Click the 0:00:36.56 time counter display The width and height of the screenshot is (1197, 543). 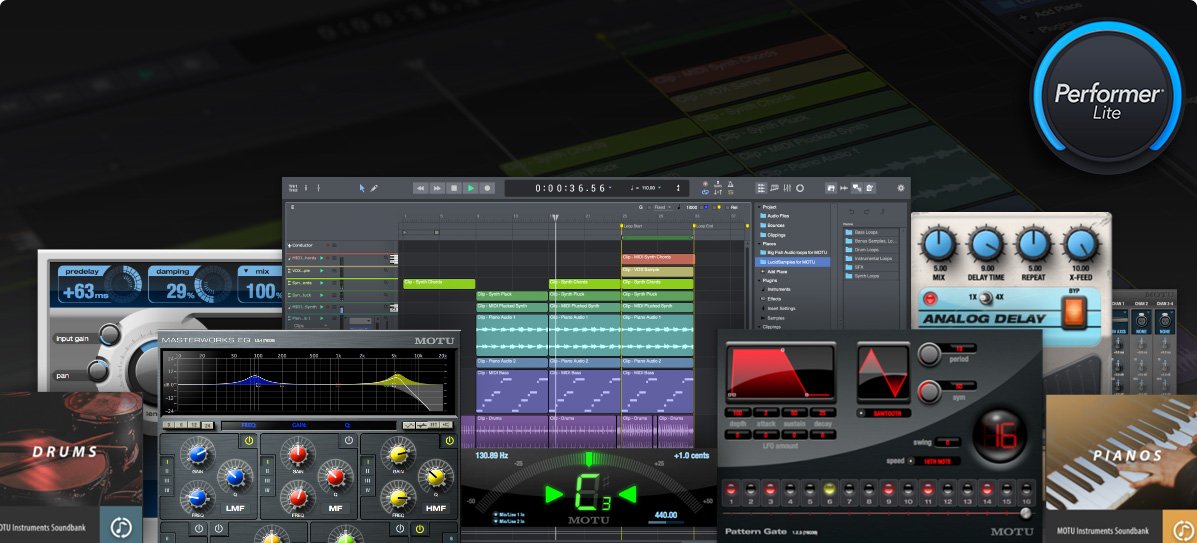[x=570, y=188]
